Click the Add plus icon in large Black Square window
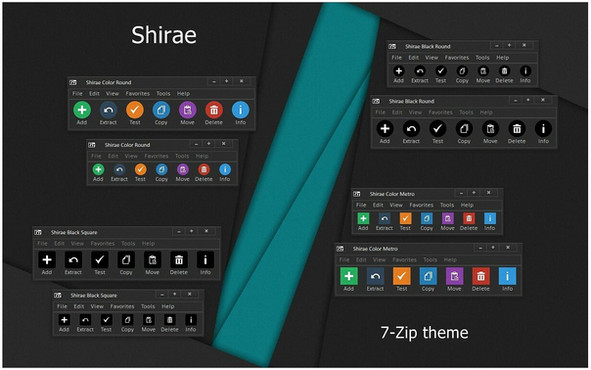Image resolution: width=591 pixels, height=370 pixels. pos(47,260)
